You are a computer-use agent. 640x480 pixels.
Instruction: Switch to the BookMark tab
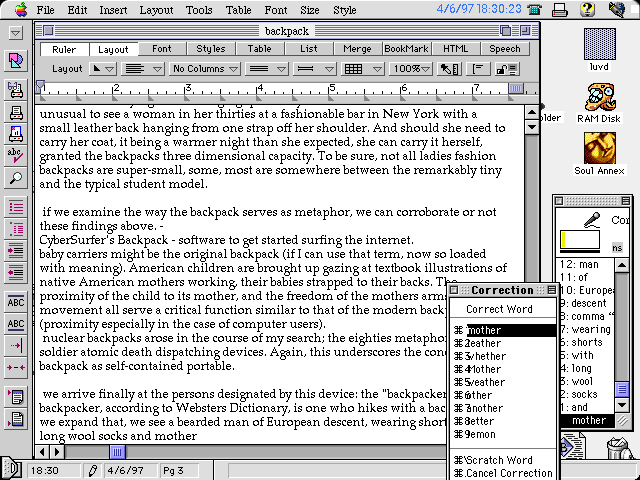407,49
